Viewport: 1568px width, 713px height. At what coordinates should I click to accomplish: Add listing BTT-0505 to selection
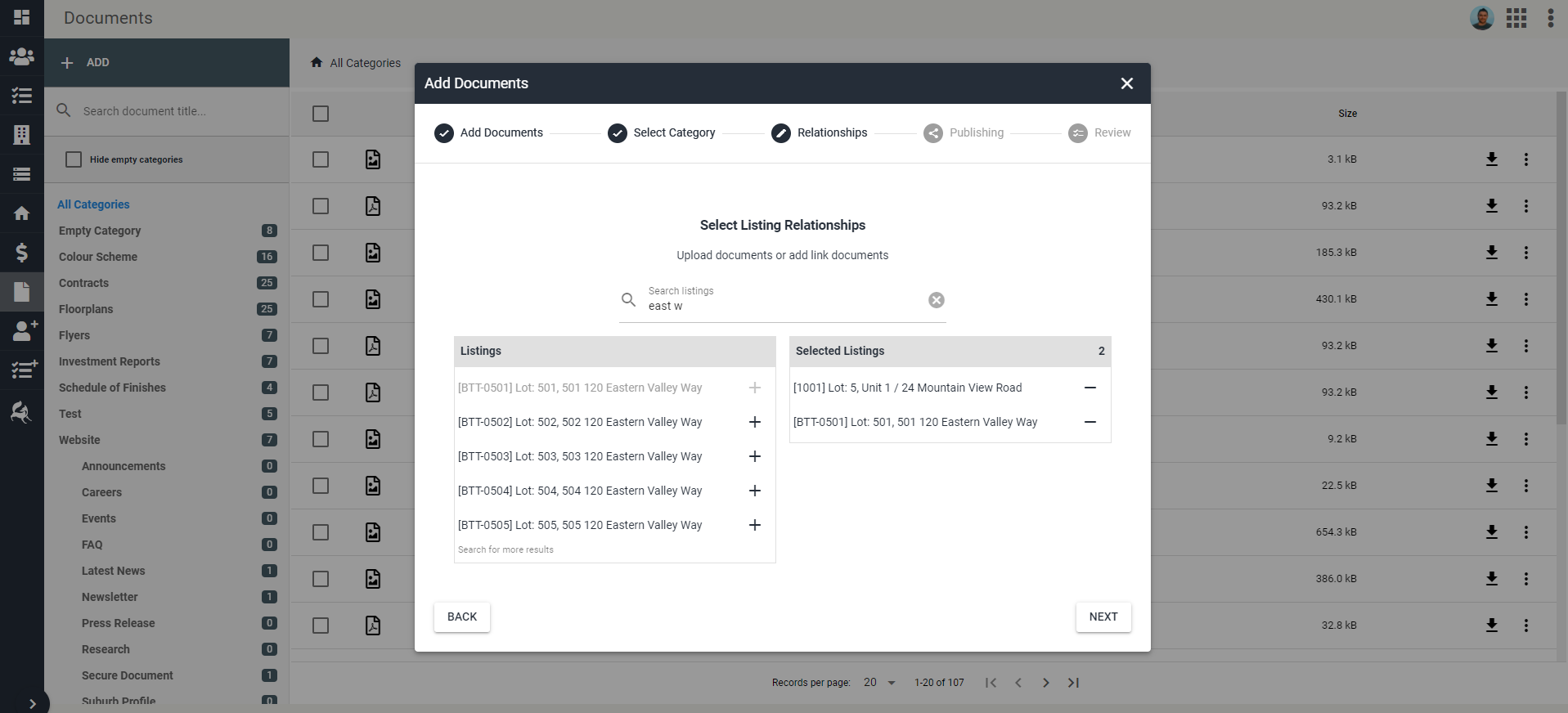coord(755,525)
